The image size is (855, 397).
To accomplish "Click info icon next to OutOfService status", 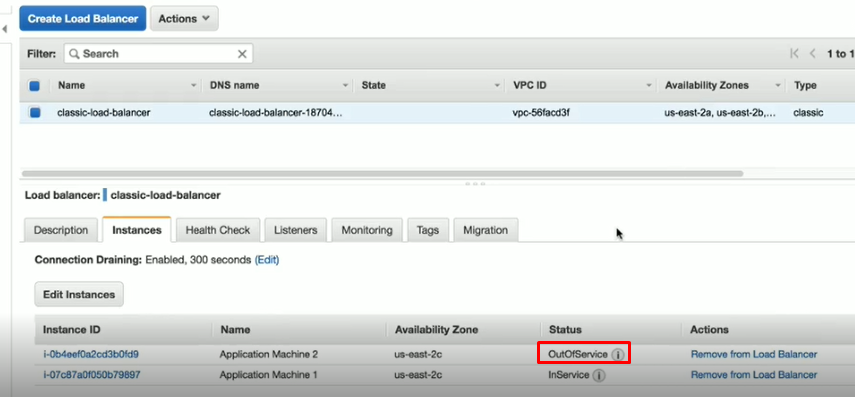I will coord(617,354).
